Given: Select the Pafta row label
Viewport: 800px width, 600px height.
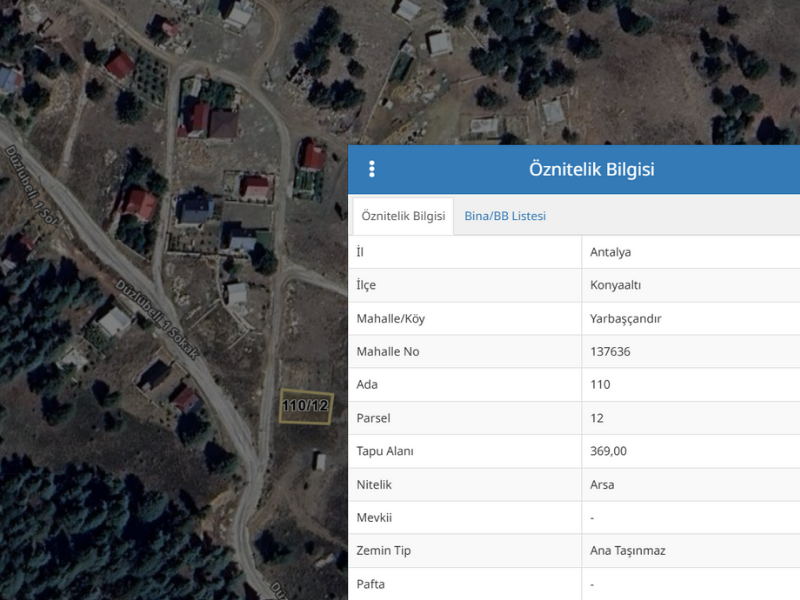Looking at the screenshot, I should click(370, 583).
